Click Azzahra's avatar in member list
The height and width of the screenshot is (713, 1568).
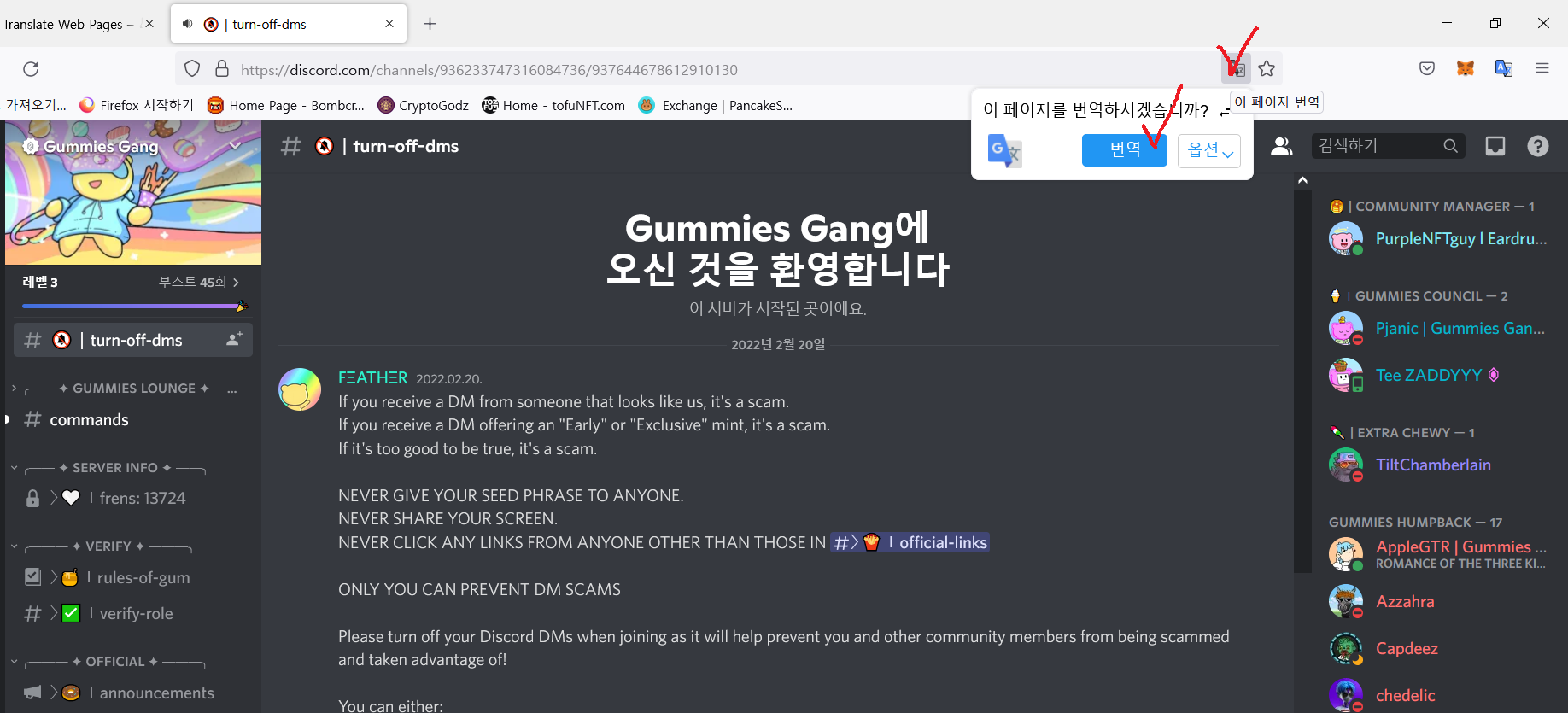point(1346,601)
